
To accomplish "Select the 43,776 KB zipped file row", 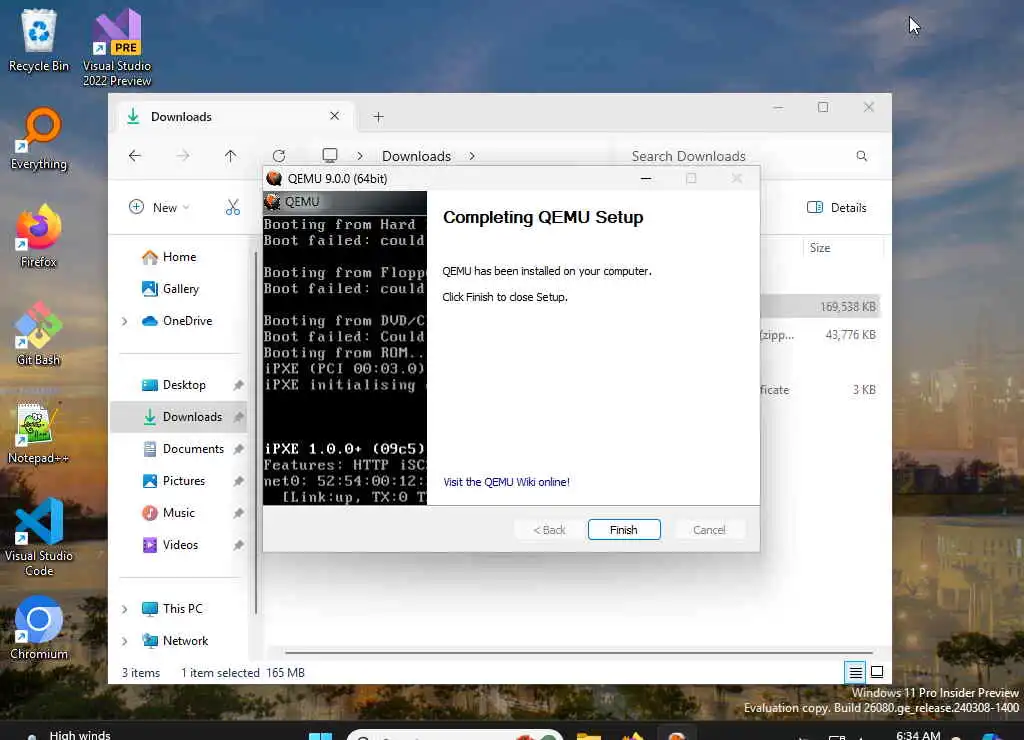I will click(x=820, y=334).
